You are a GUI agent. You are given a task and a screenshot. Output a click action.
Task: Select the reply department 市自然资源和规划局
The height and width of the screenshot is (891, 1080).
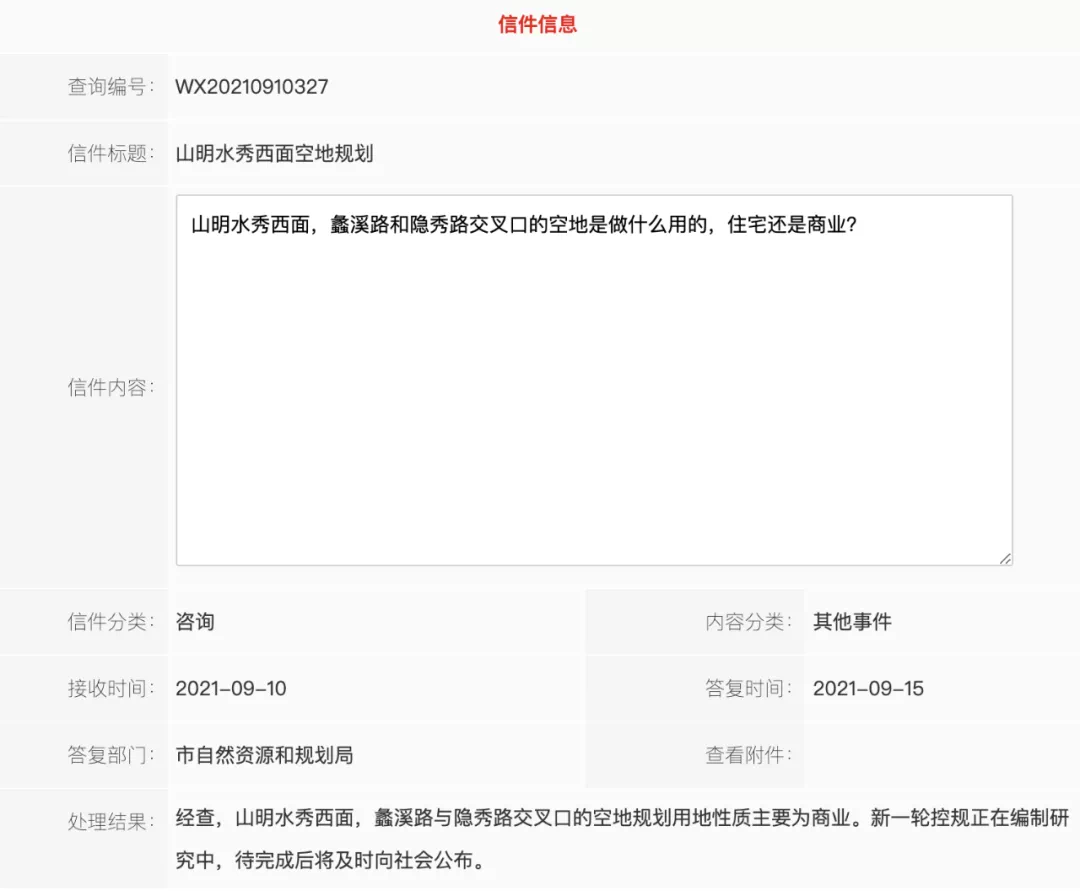pos(265,756)
